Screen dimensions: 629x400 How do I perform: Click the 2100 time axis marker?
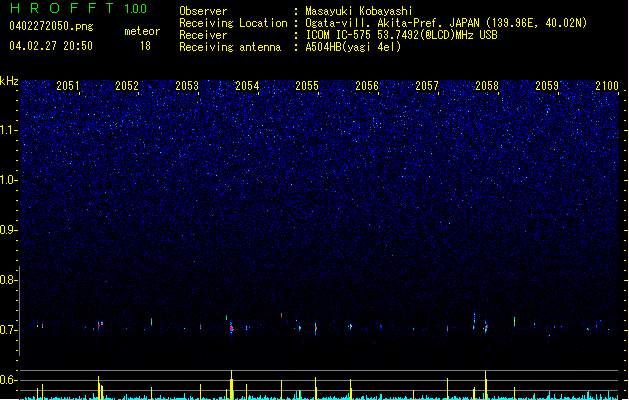click(x=607, y=86)
